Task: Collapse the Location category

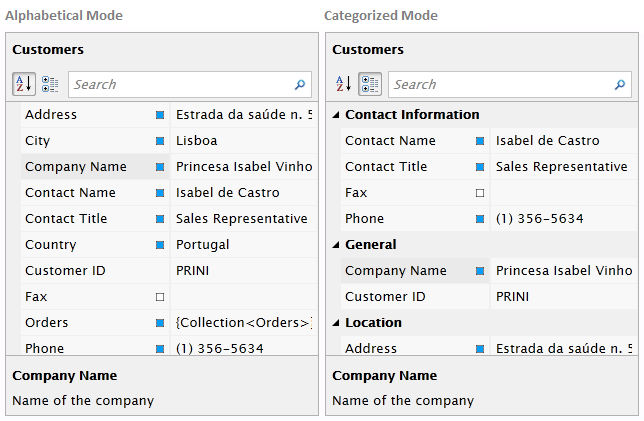Action: coord(336,323)
